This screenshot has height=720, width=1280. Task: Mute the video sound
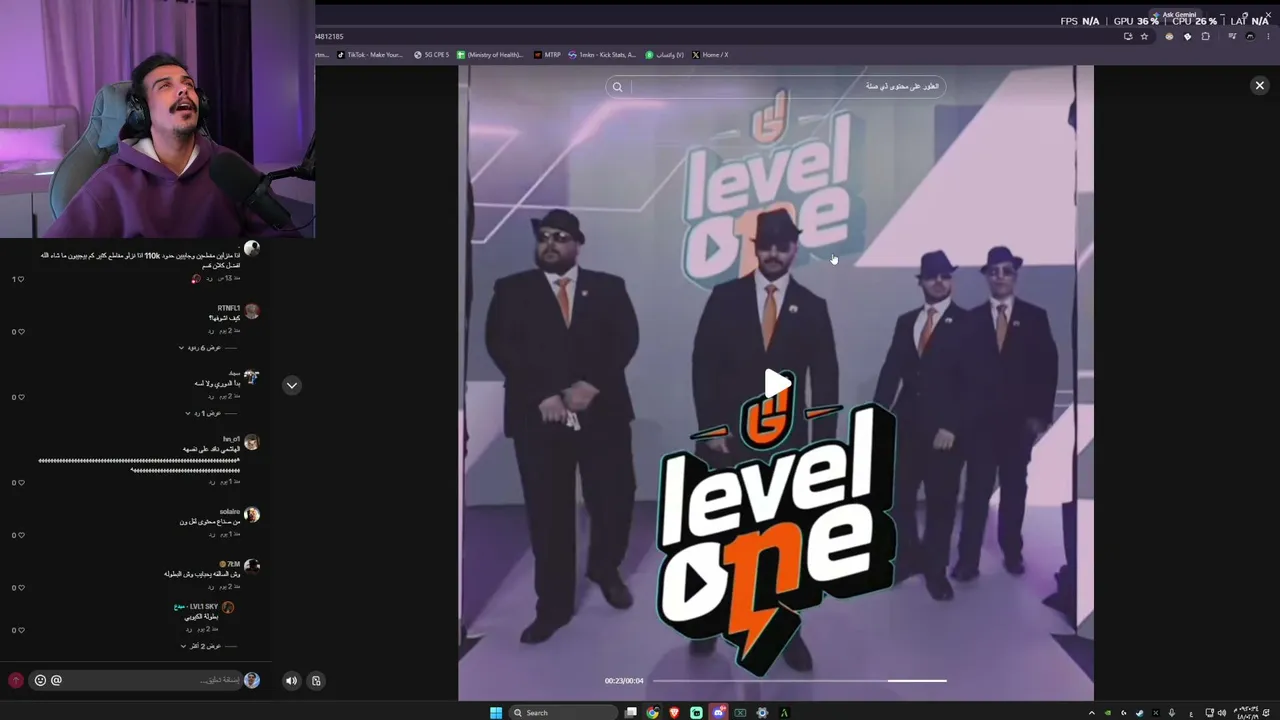point(291,681)
